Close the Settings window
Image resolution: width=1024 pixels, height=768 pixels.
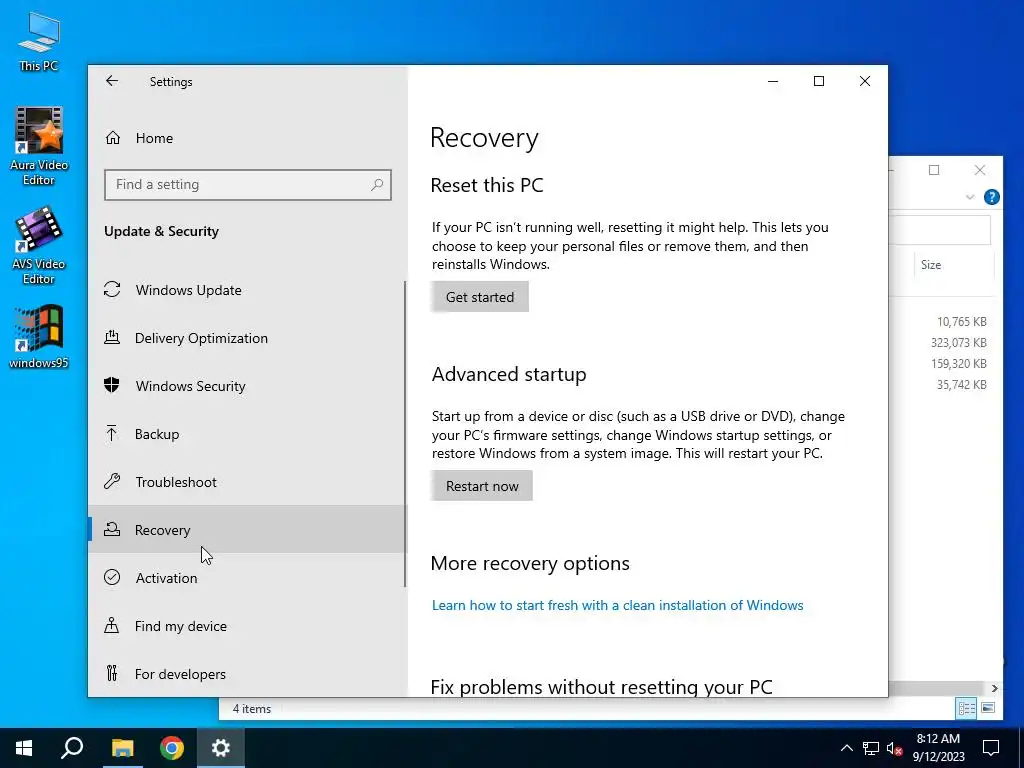point(865,81)
